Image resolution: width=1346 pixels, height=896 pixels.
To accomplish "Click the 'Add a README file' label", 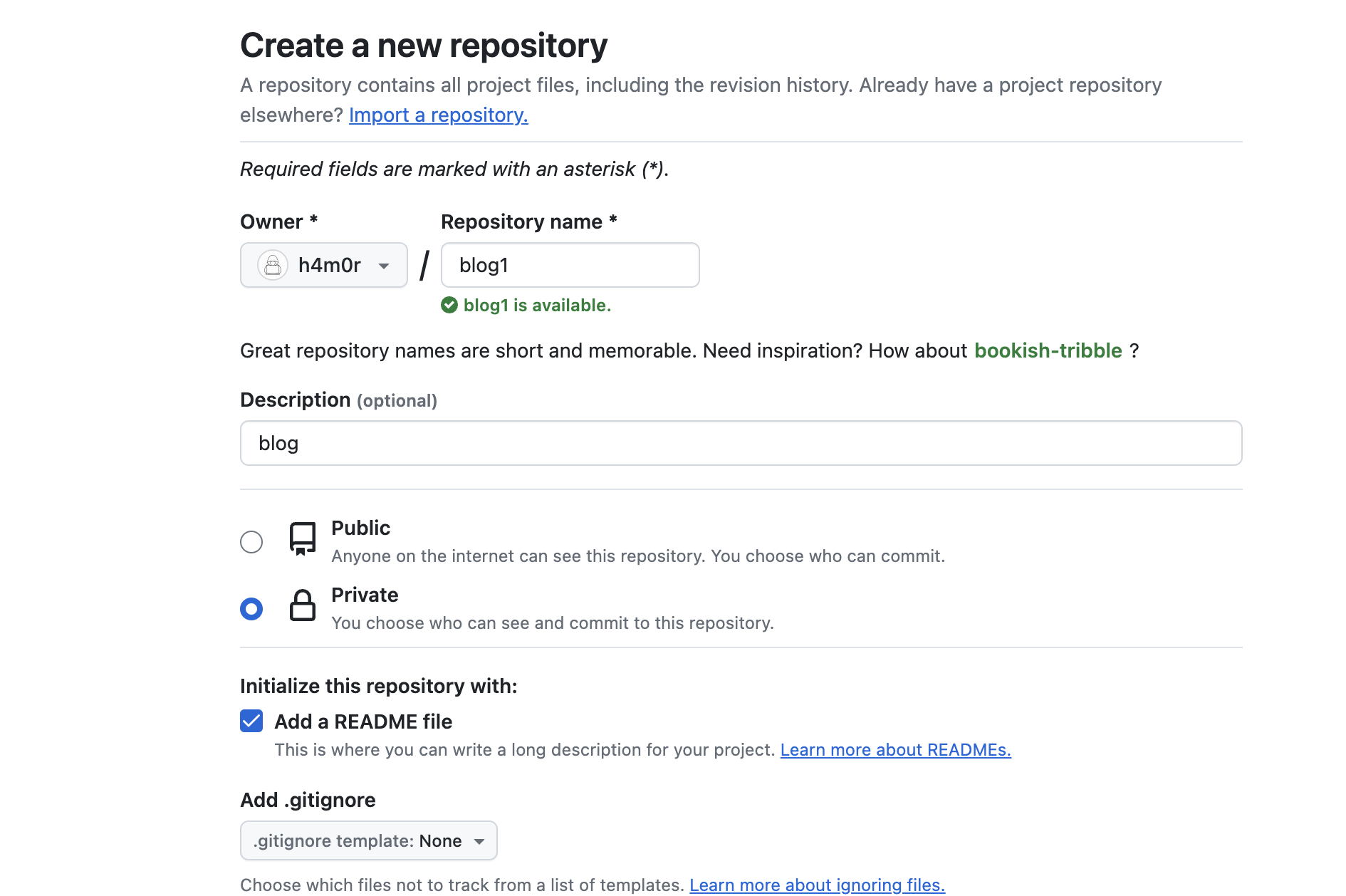I will 363,722.
